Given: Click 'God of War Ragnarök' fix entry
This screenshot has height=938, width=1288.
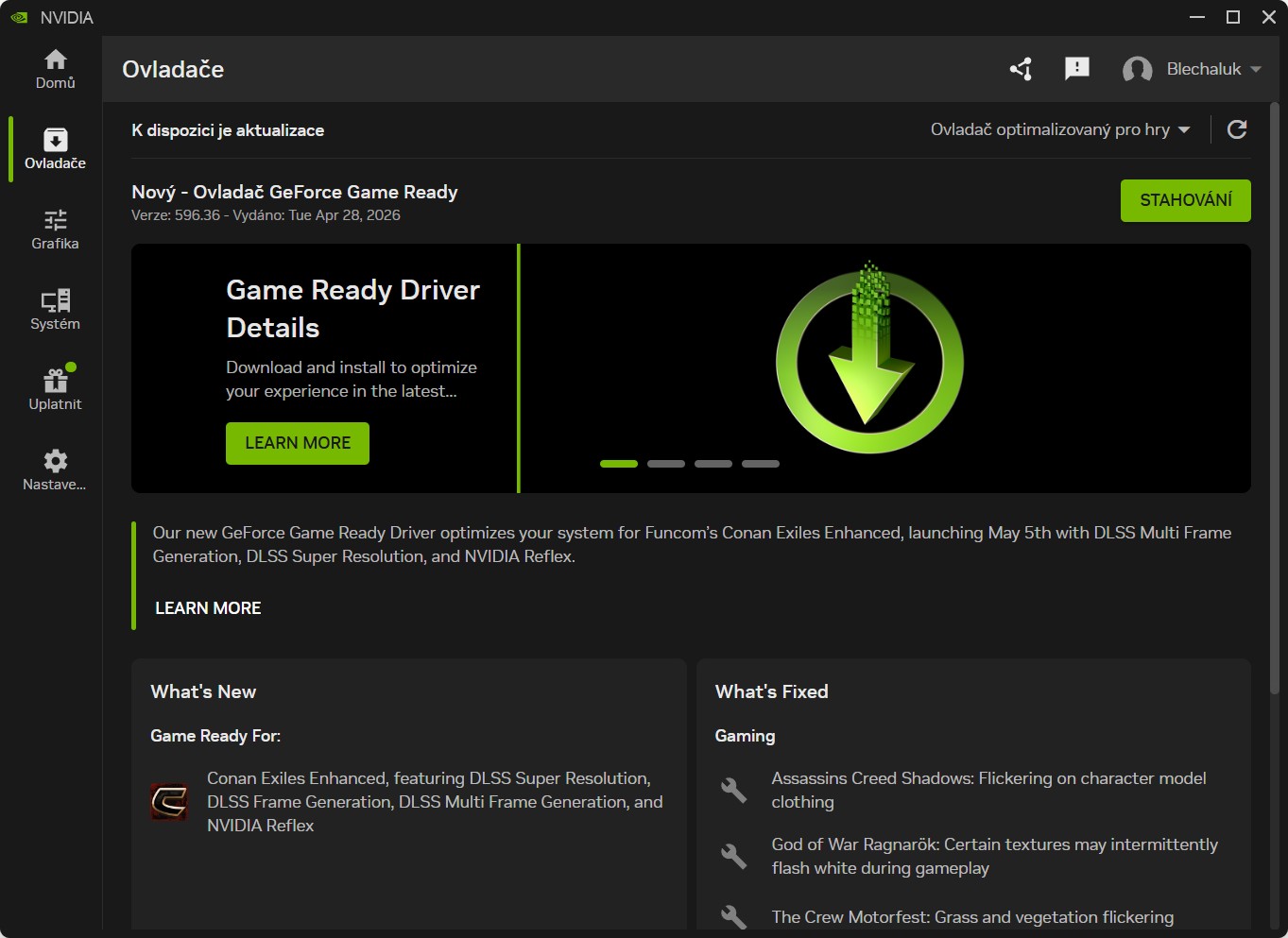Looking at the screenshot, I should 994,856.
